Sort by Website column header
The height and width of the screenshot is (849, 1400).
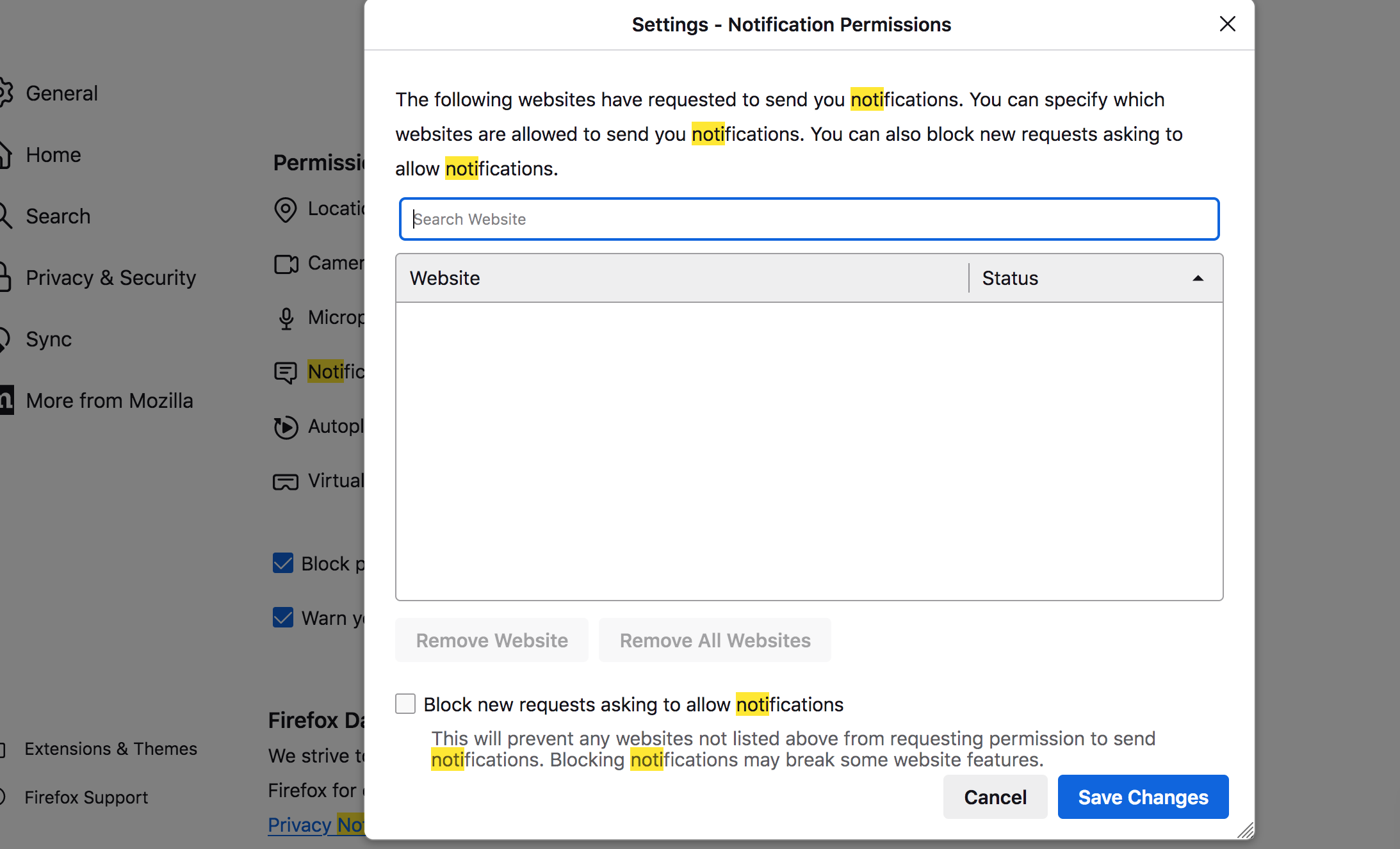[682, 279]
